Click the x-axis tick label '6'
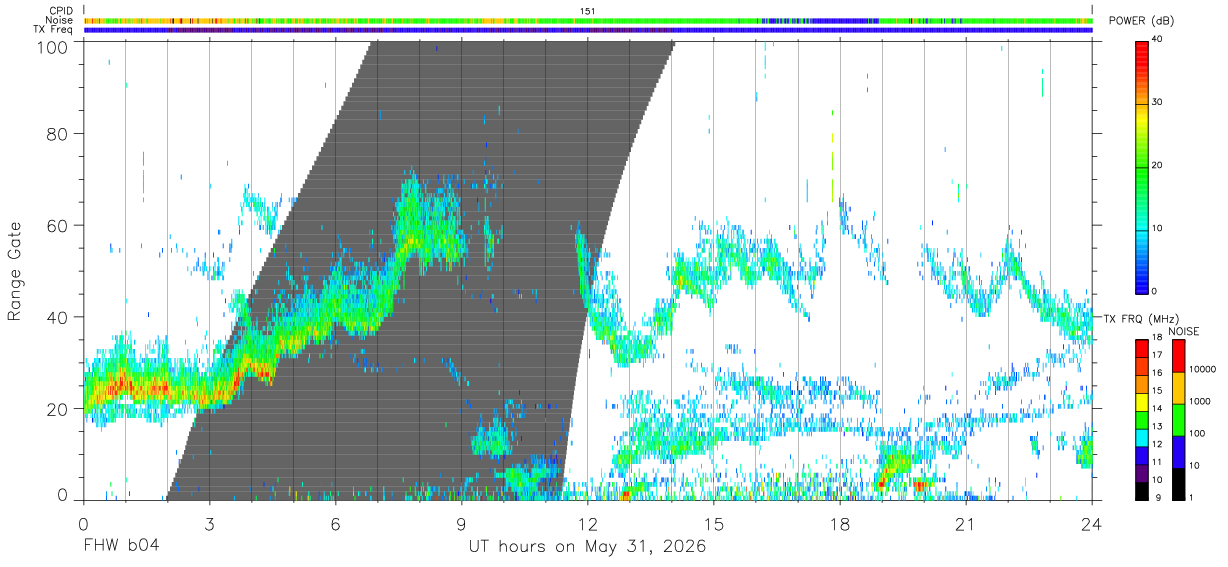1228x567 pixels. (x=335, y=523)
